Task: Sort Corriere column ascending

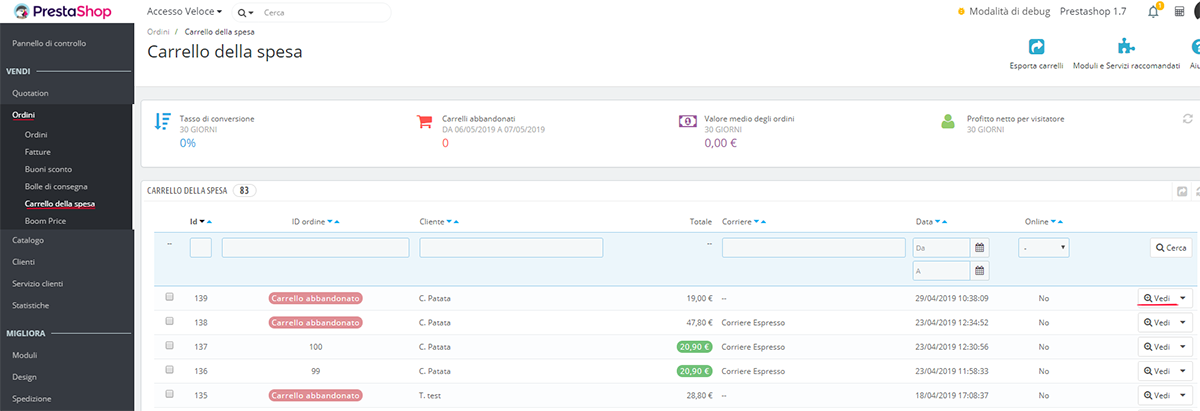Action: 765,221
